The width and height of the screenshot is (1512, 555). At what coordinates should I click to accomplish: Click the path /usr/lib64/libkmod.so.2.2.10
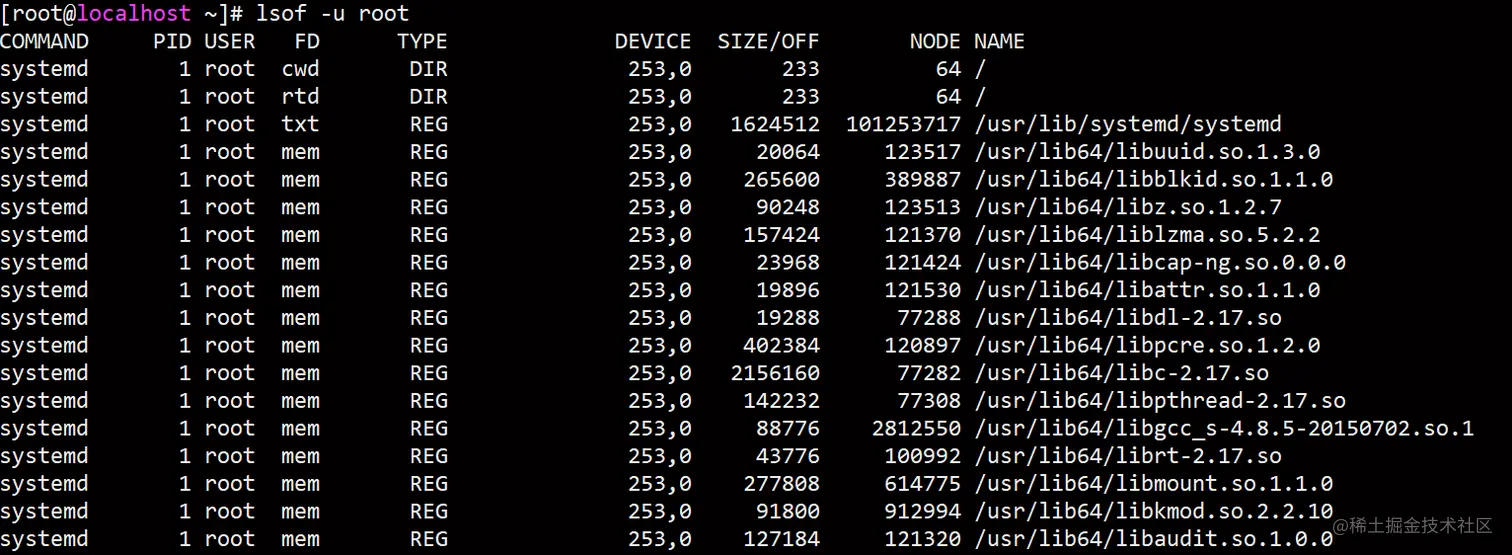tap(1153, 511)
